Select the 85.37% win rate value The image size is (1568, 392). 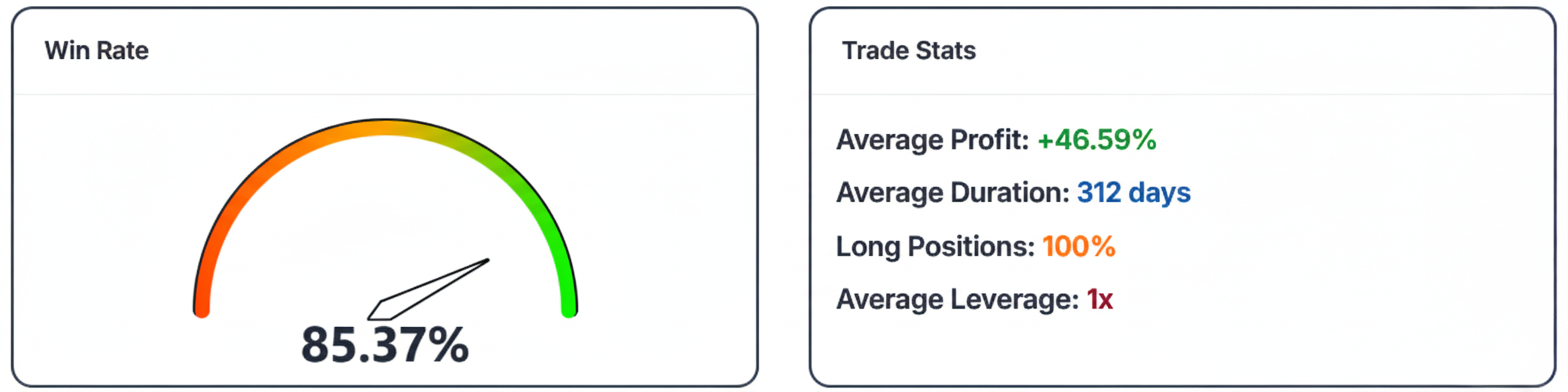[x=384, y=345]
